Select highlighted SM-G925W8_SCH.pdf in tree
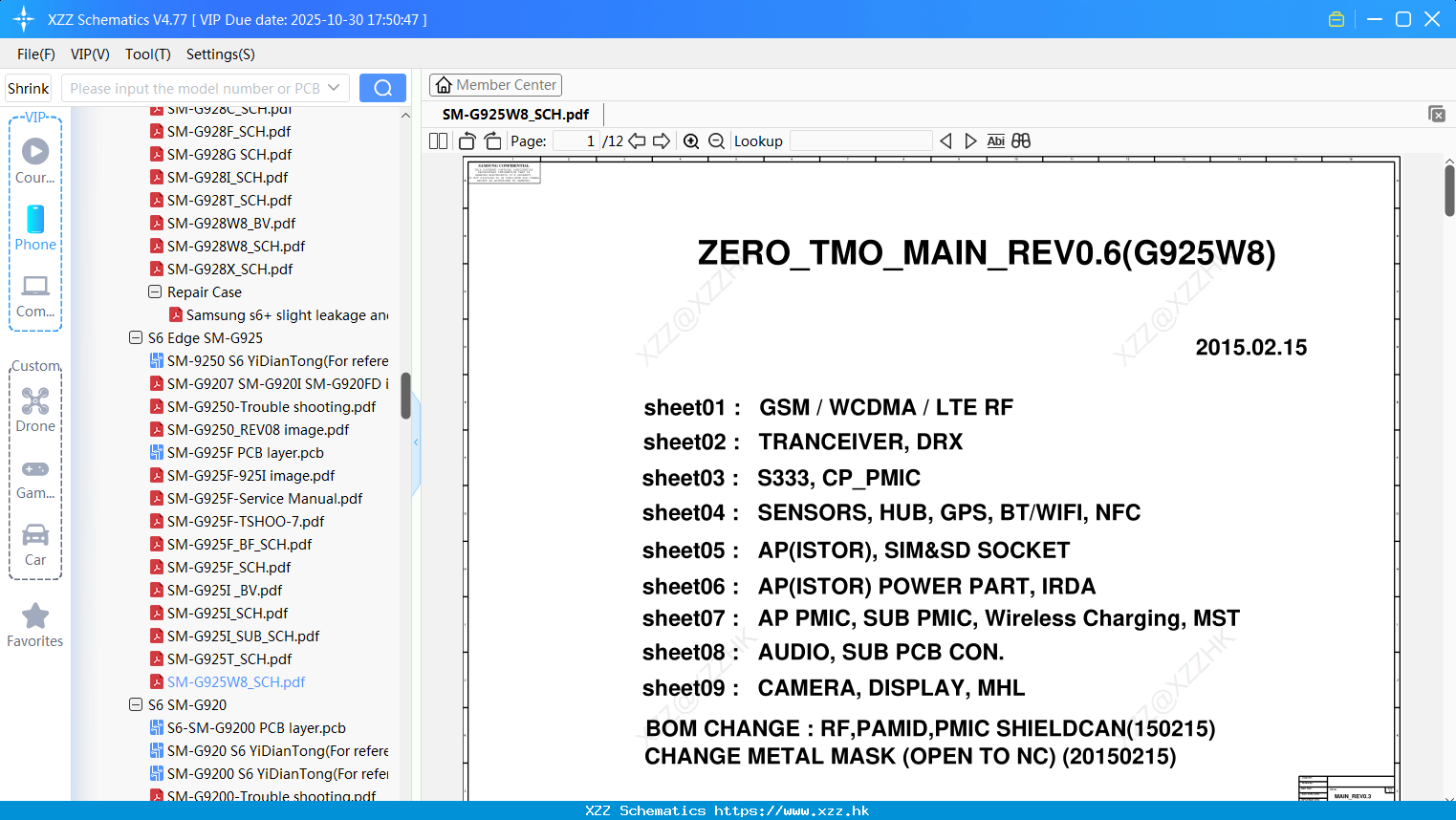The image size is (1456, 820). point(236,681)
